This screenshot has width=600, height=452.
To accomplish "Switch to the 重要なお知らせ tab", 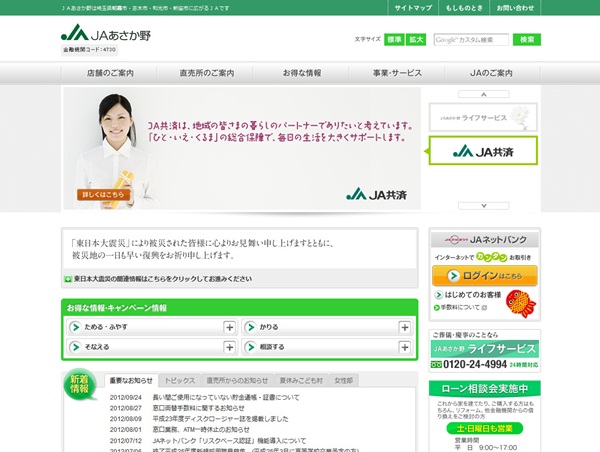I will (131, 380).
